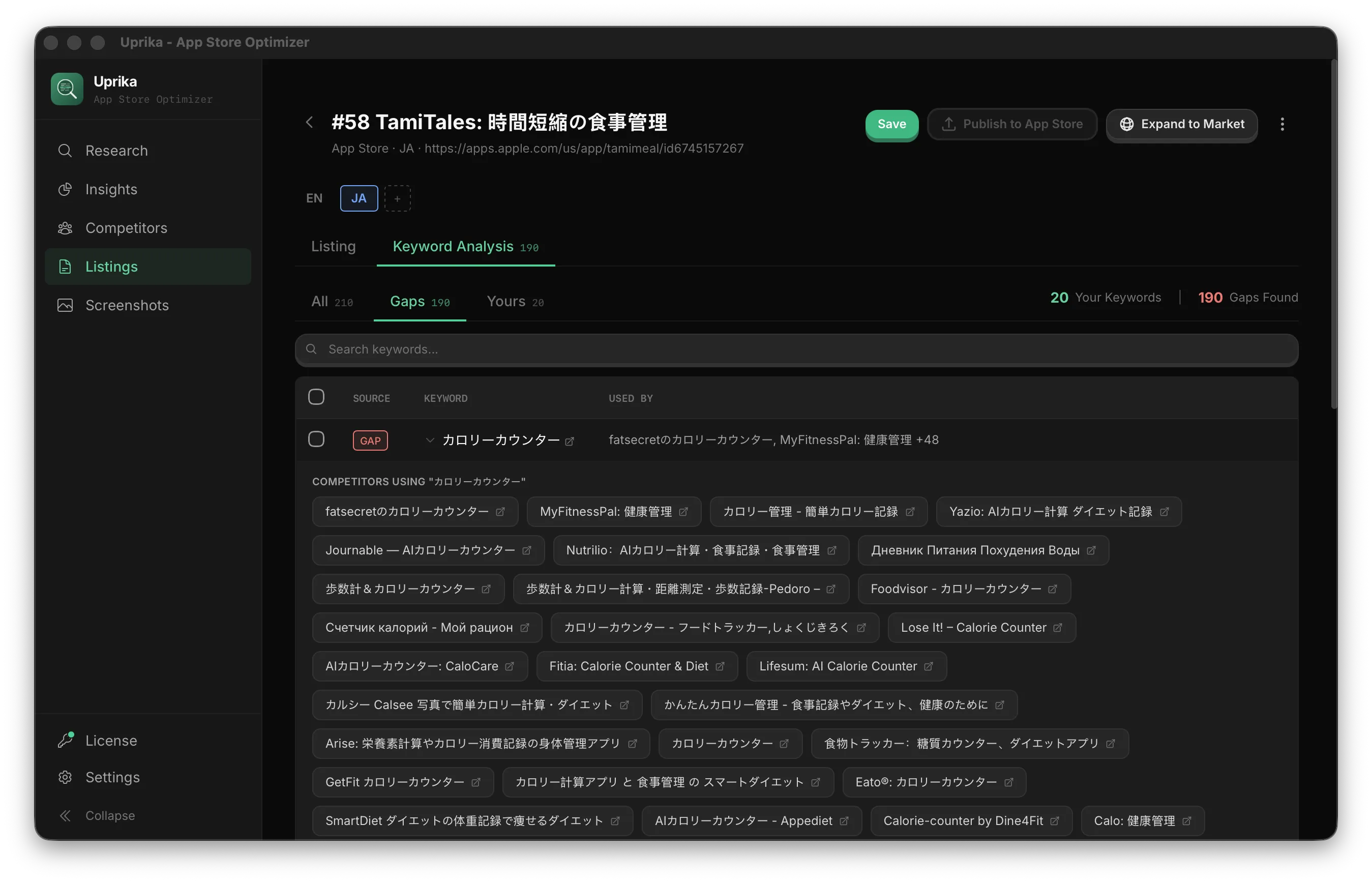Viewport: 1372px width, 883px height.
Task: Open external link icon for GetFit カロリーカウンター
Action: click(475, 783)
